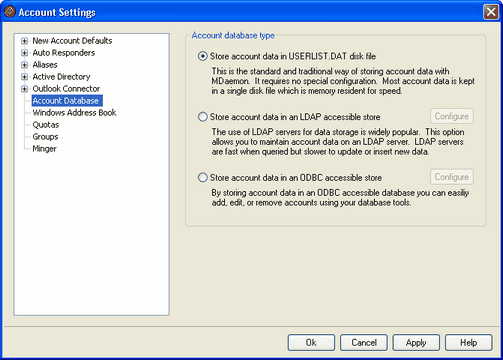The height and width of the screenshot is (360, 503).
Task: Click the MDaemon icon in title bar
Action: pos(10,12)
